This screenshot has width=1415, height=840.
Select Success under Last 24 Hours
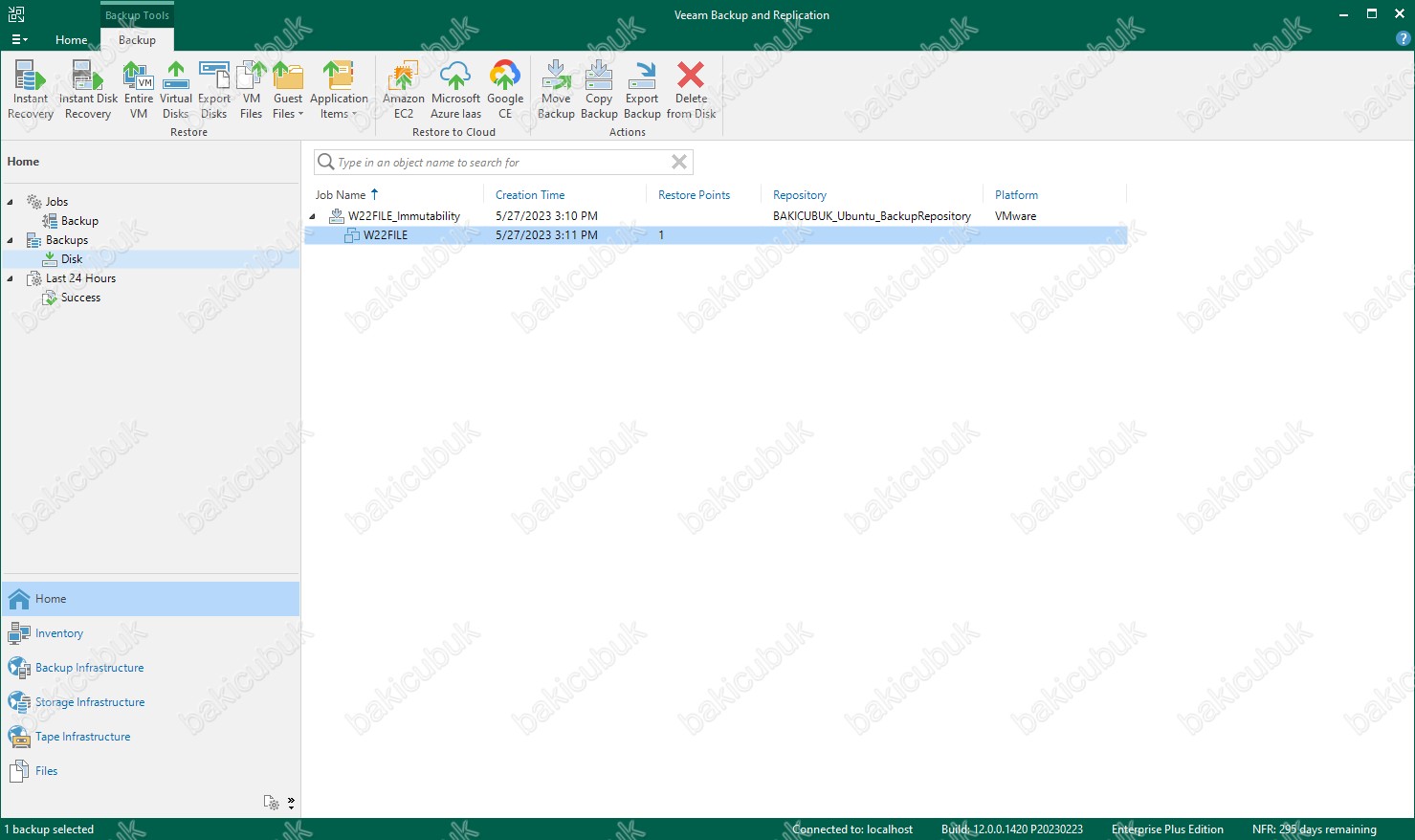click(80, 298)
